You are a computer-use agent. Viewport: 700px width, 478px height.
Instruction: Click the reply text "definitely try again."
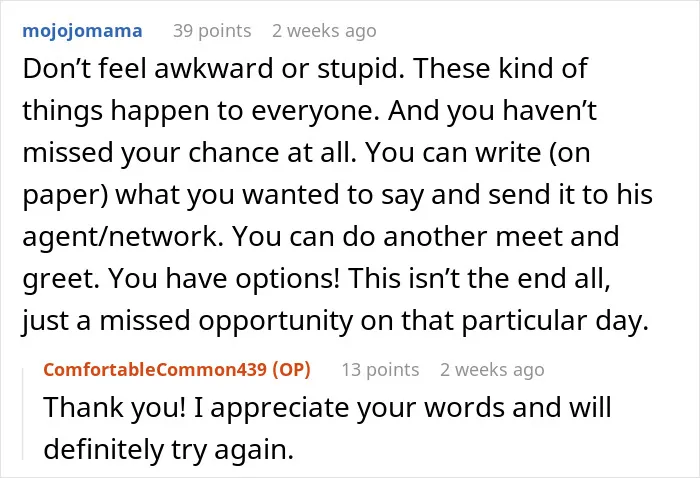click(169, 449)
